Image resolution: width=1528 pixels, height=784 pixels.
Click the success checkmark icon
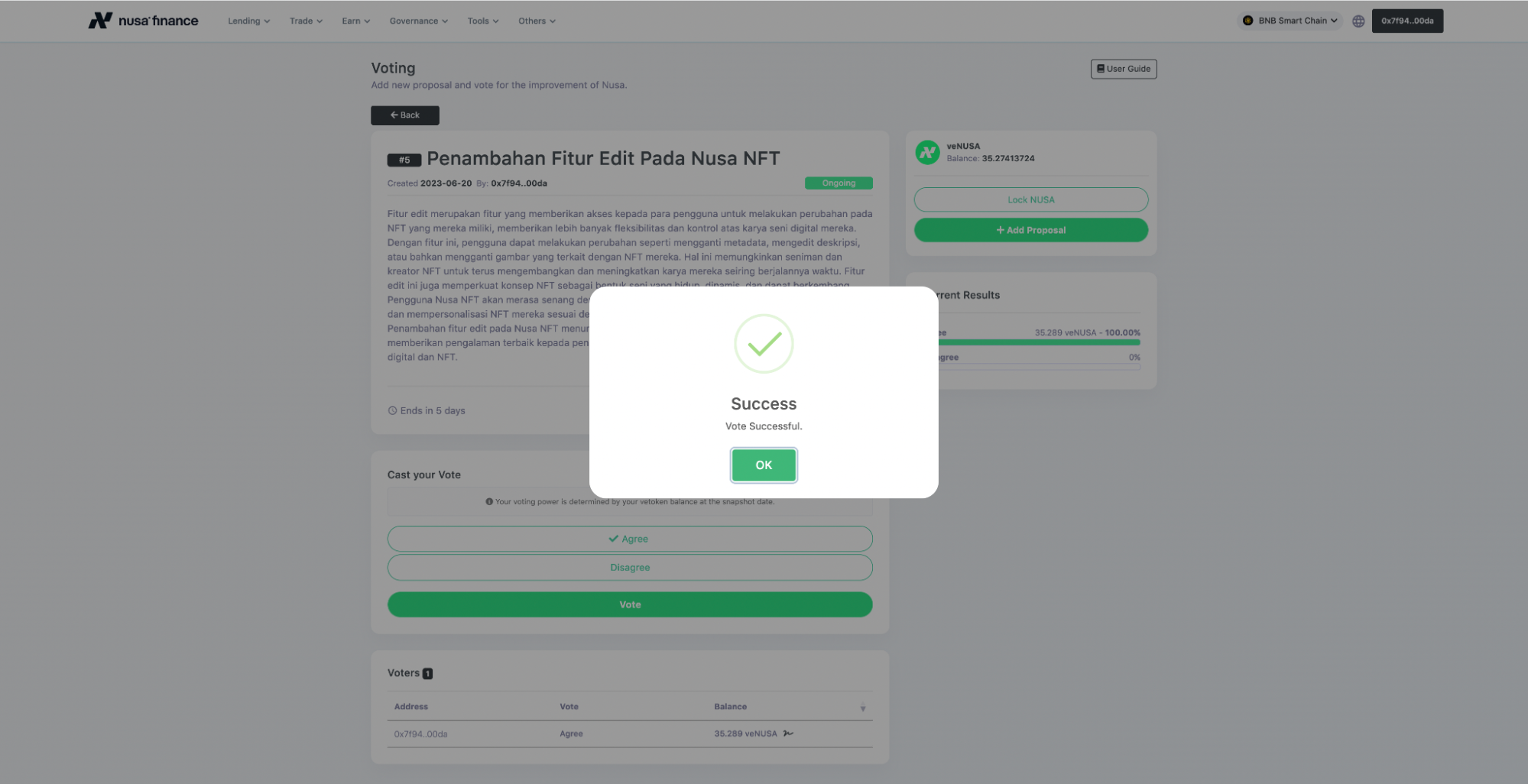pos(764,344)
